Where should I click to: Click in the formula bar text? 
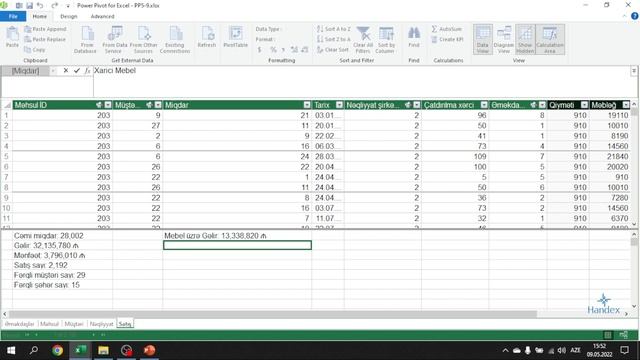tap(115, 71)
